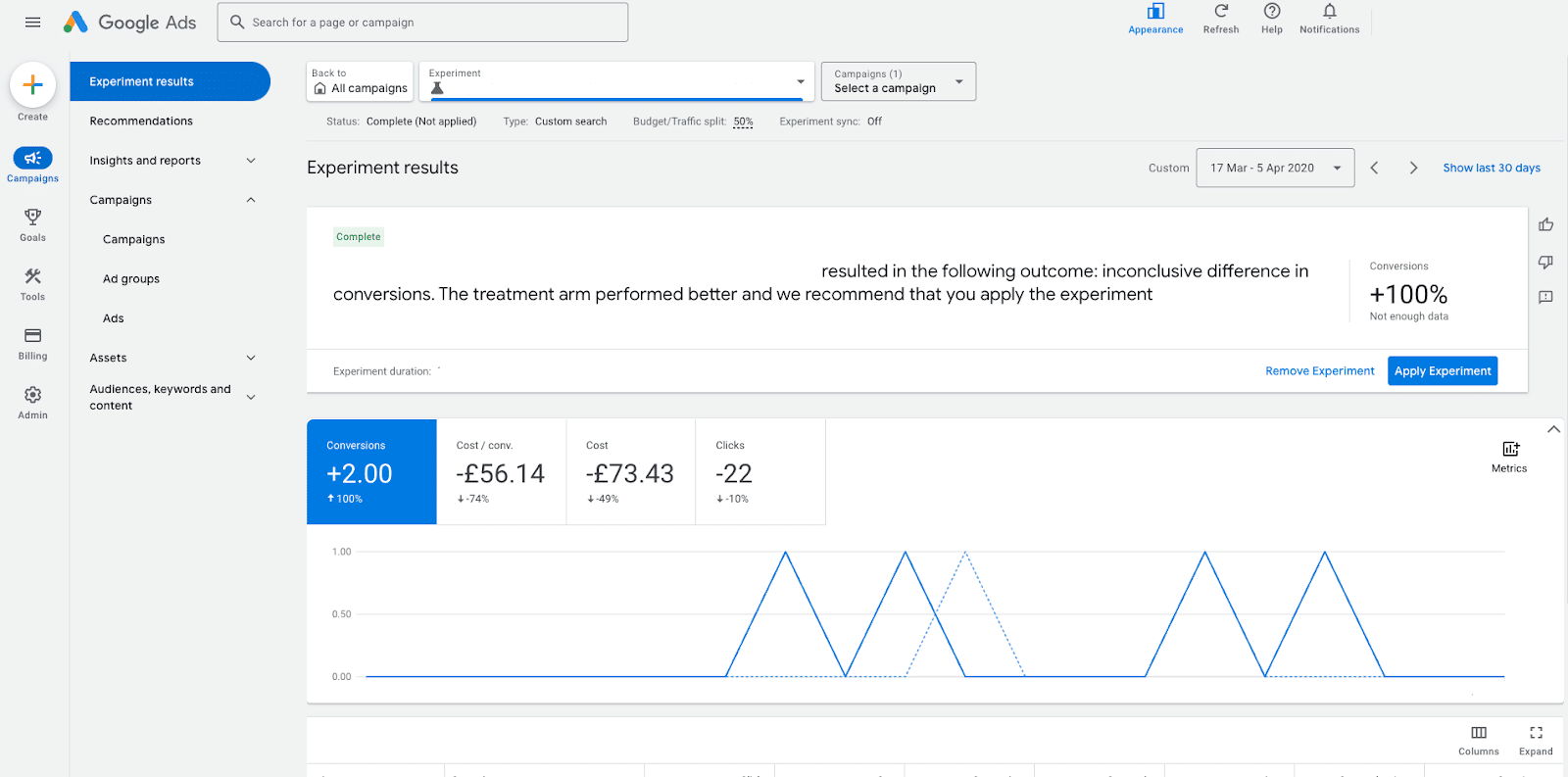
Task: Expand Insights and reports section
Action: coord(251,161)
